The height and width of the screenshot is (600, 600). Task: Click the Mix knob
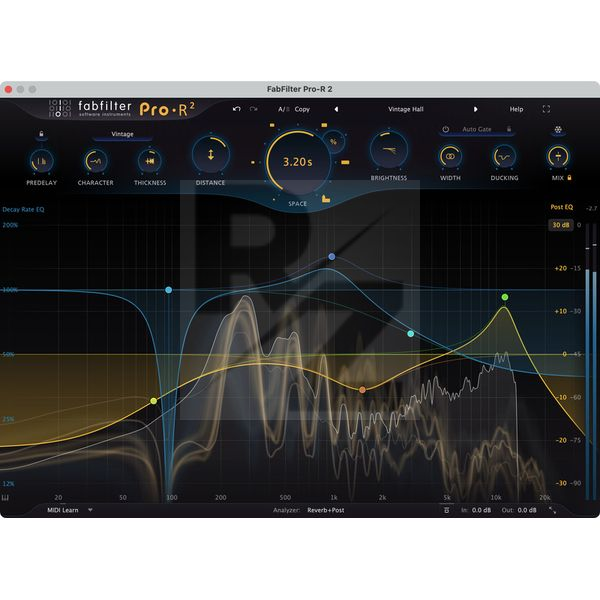(x=558, y=156)
